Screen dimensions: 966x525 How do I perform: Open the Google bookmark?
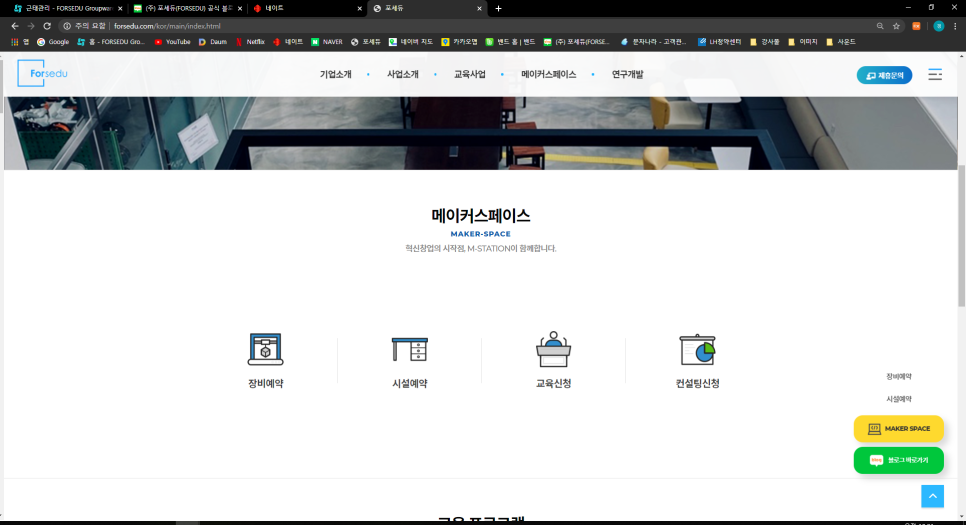[x=53, y=42]
